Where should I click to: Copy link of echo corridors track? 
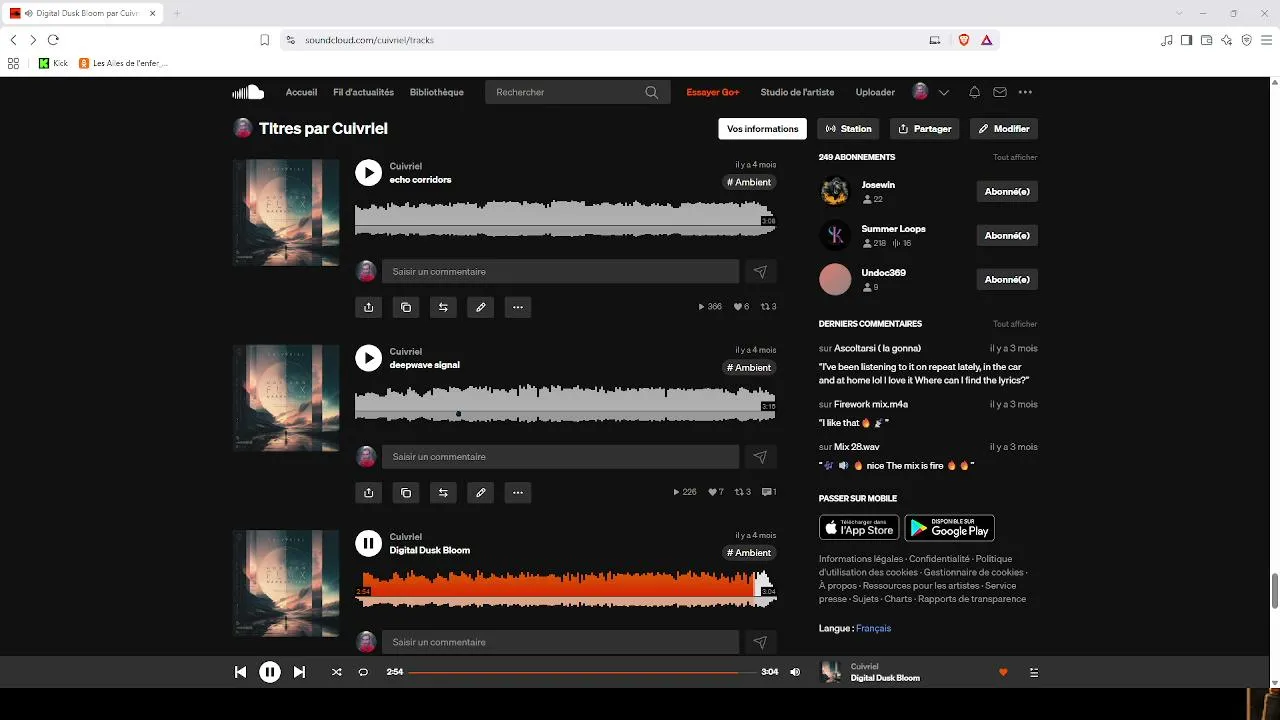(x=406, y=307)
